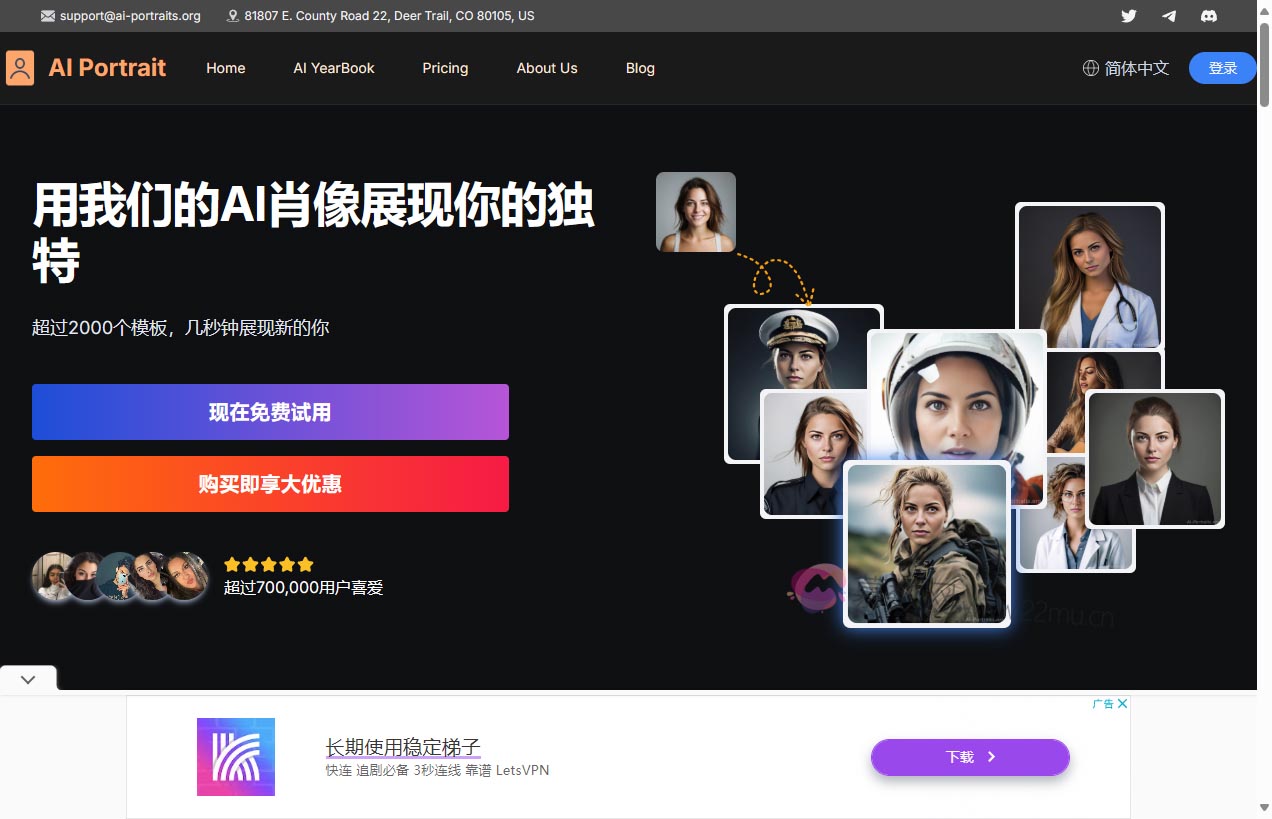Image resolution: width=1272 pixels, height=819 pixels.
Task: Click the LetsVPN ad logo
Action: [x=236, y=757]
